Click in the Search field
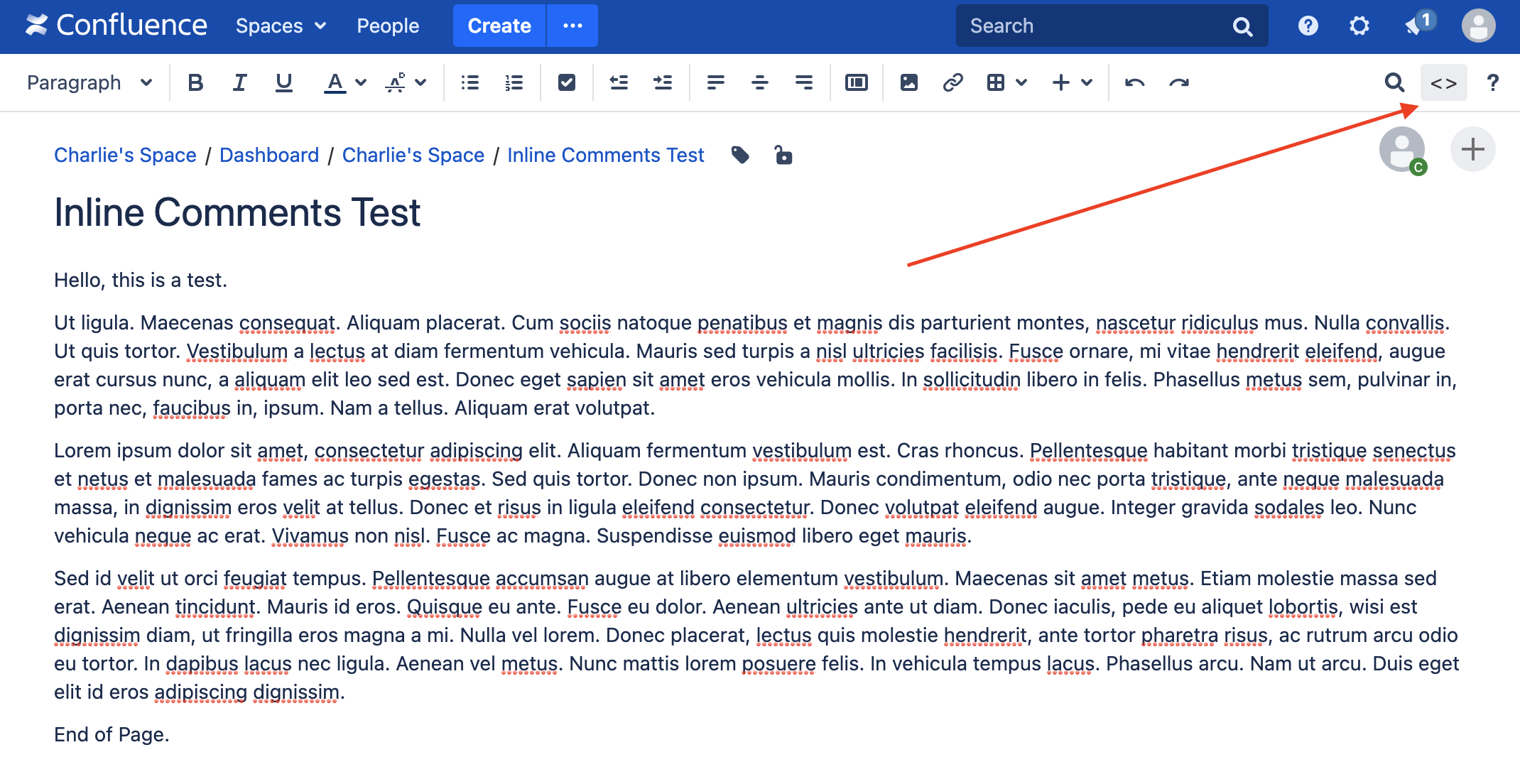The image size is (1520, 784). tap(1094, 26)
